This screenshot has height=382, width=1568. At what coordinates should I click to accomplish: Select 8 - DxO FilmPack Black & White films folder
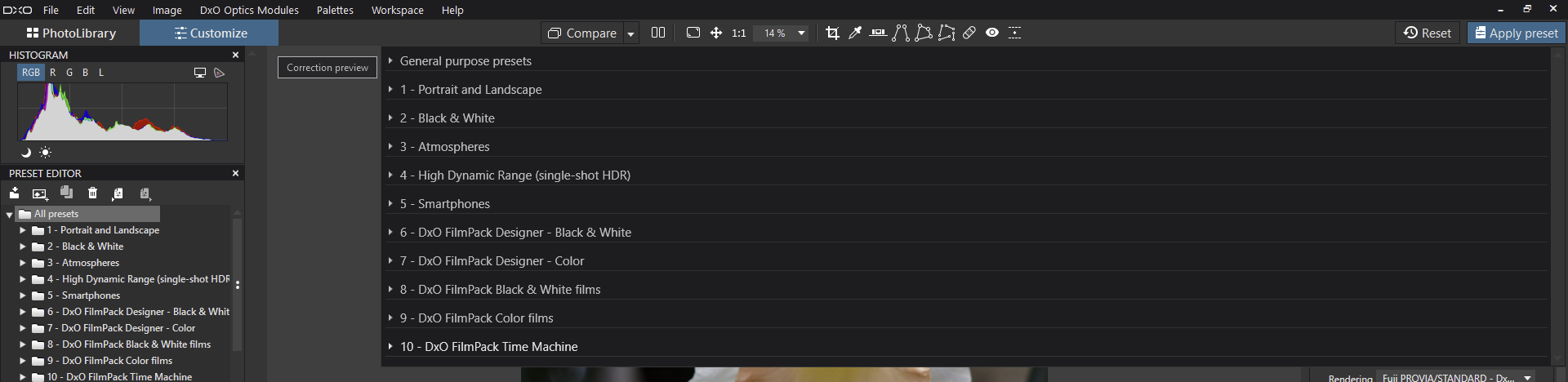click(x=121, y=344)
